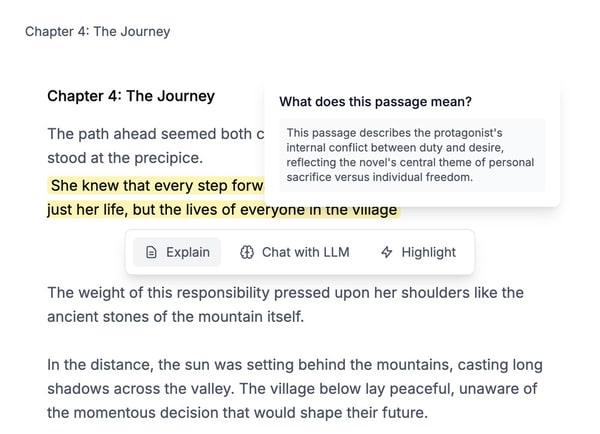Click the "What does this passage mean?" popover title

[x=375, y=101]
